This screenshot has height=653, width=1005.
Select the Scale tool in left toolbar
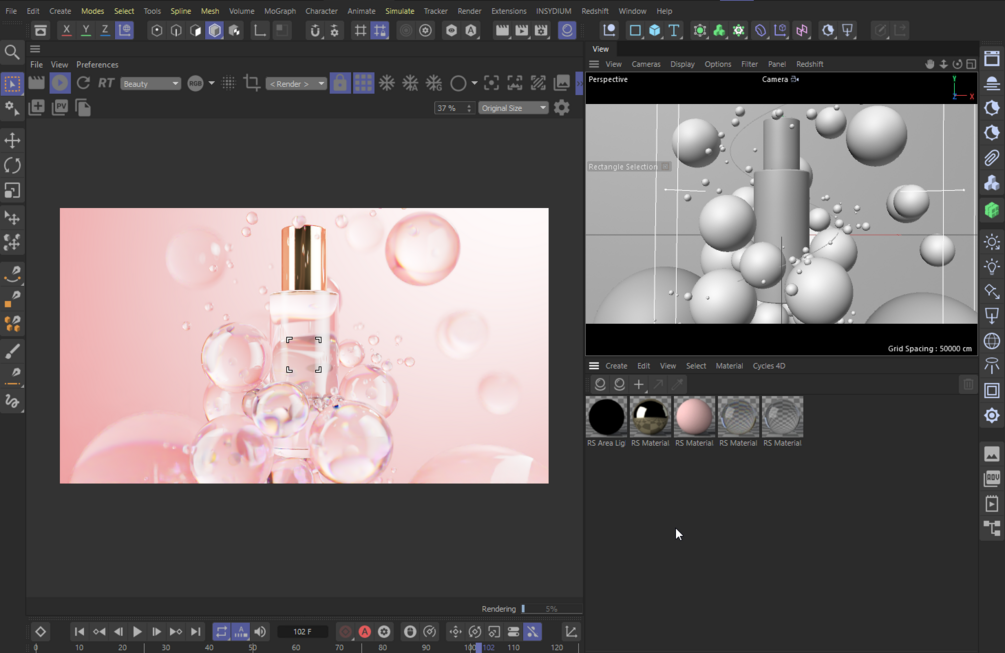[12, 190]
